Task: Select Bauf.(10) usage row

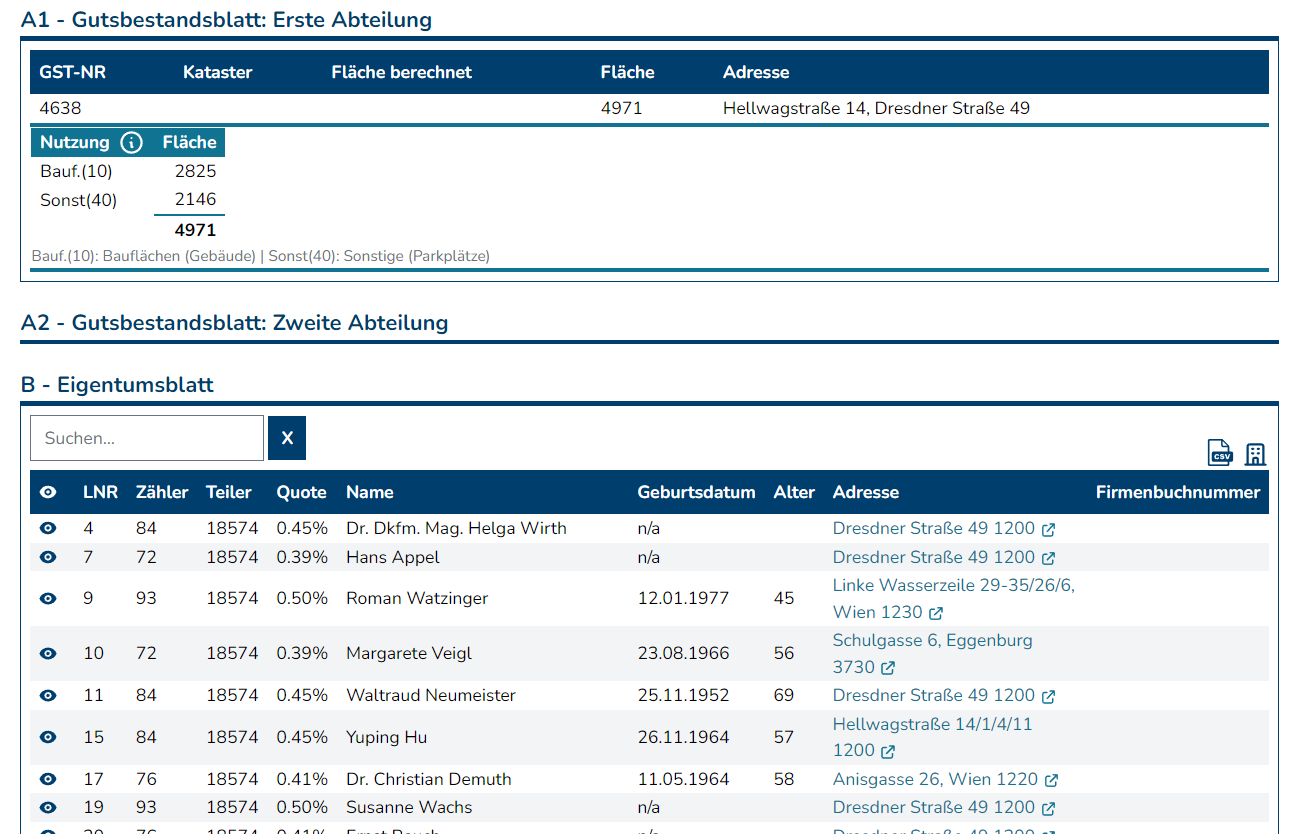Action: click(x=127, y=171)
